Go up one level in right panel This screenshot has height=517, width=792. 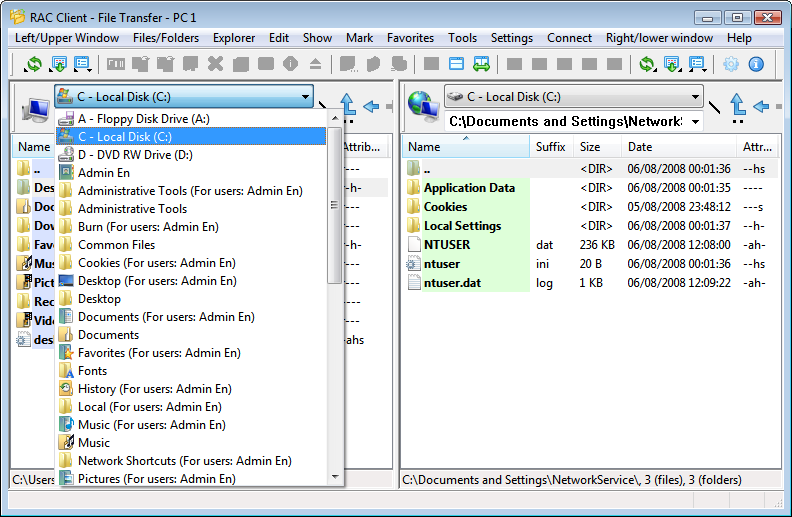[x=737, y=105]
